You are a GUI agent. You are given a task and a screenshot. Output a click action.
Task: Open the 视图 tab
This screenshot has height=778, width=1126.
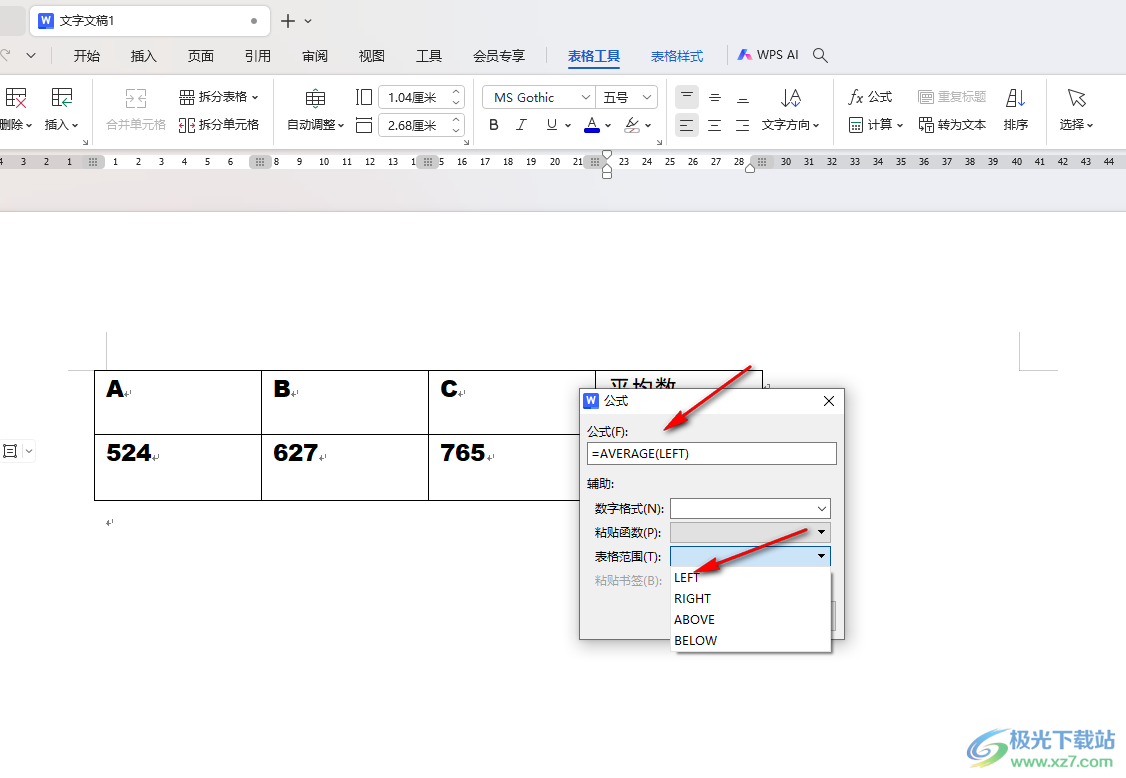[371, 55]
